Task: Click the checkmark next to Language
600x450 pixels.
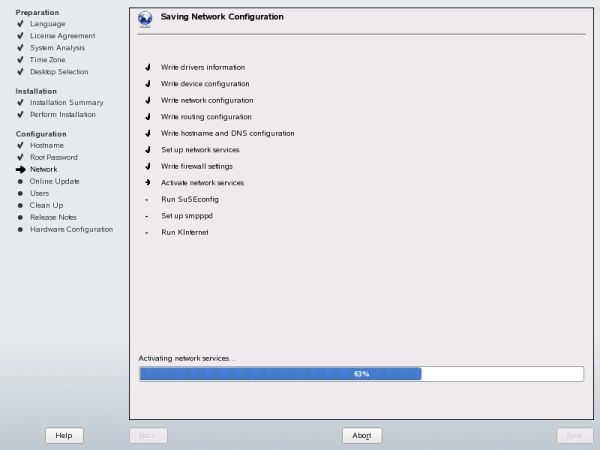Action: click(20, 24)
